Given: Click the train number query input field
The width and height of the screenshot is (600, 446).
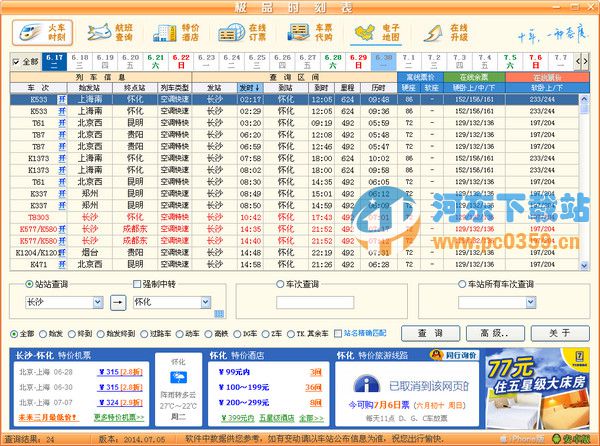Looking at the screenshot, I should click(x=315, y=303).
